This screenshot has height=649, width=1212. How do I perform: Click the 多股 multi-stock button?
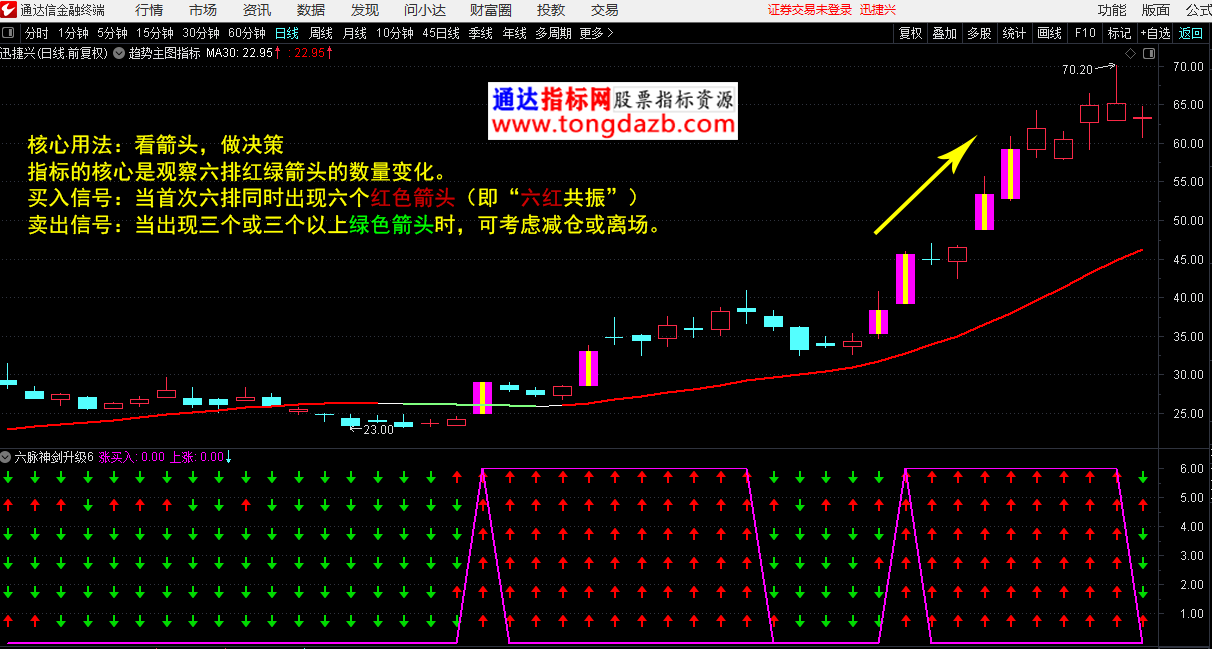pyautogui.click(x=979, y=33)
